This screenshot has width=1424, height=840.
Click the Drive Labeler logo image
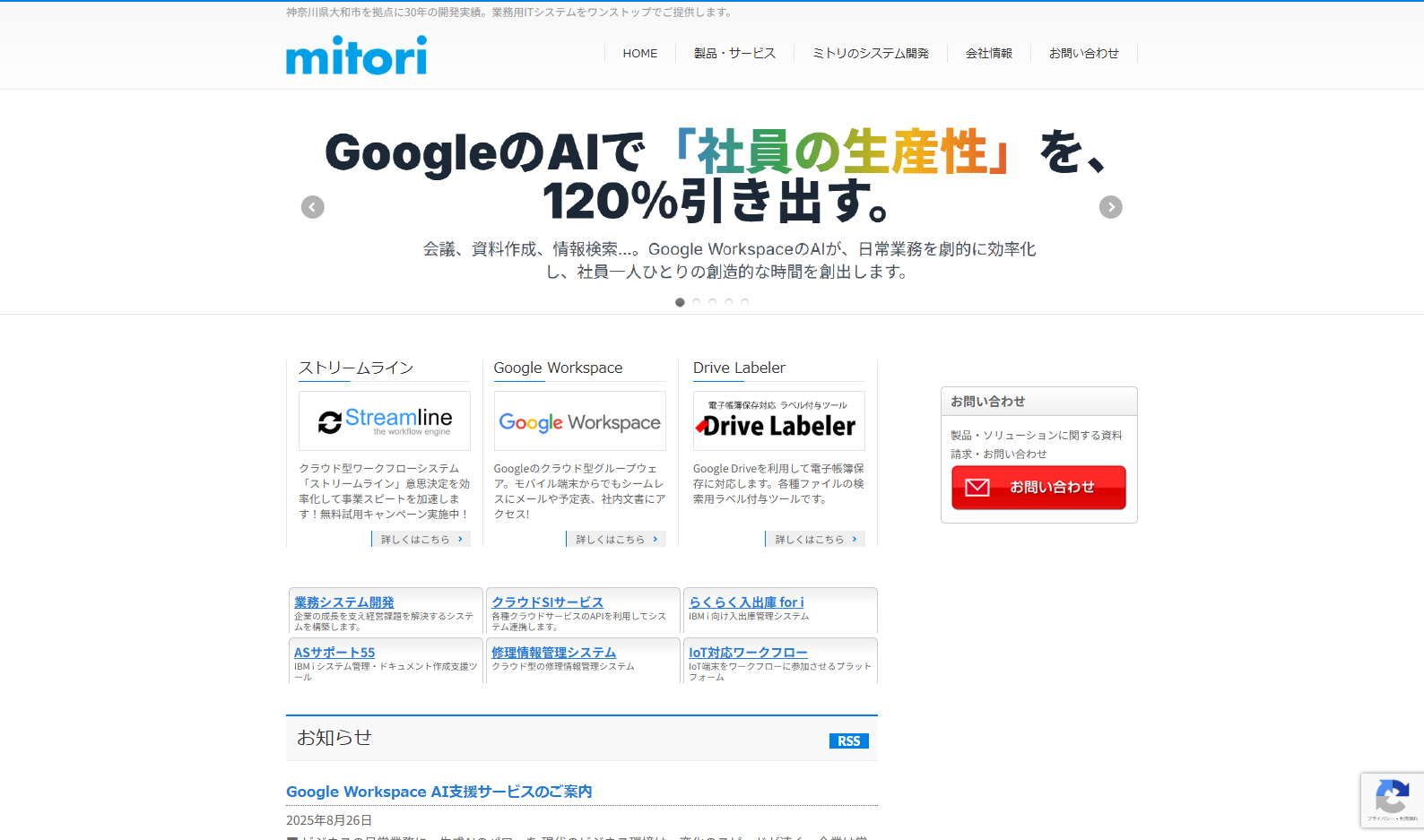778,421
